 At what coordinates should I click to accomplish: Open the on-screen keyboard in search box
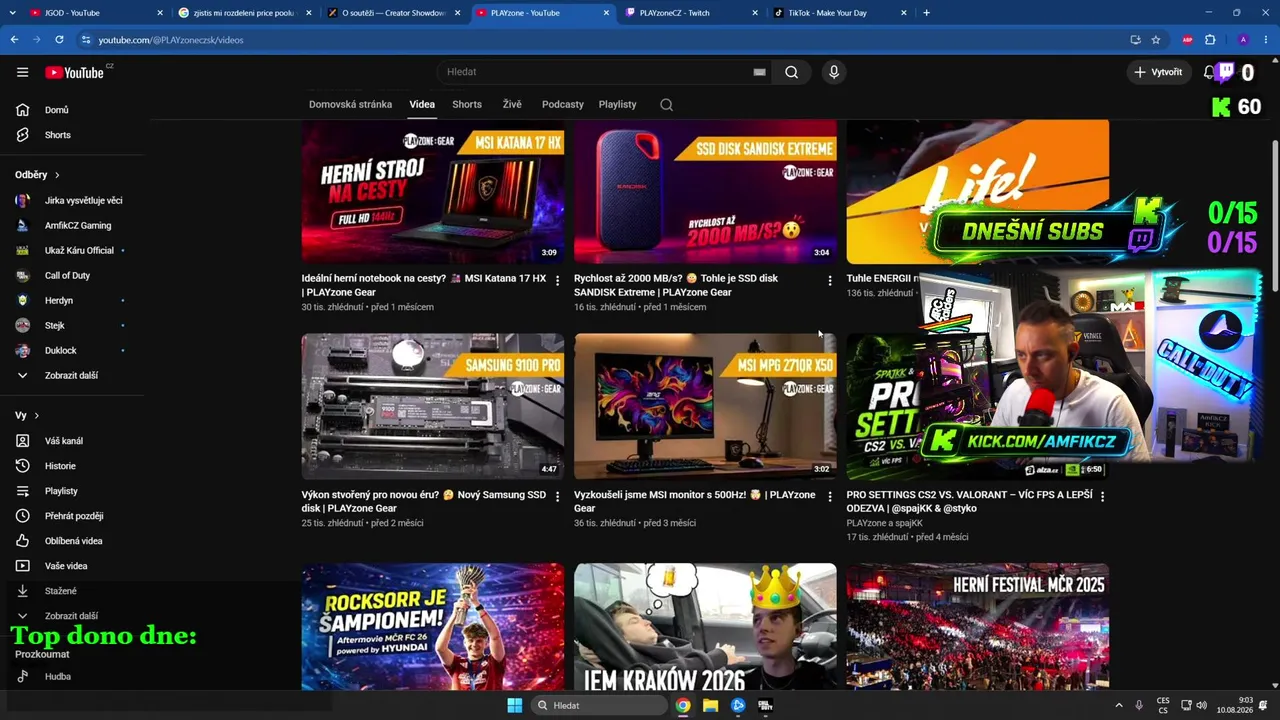tap(759, 72)
